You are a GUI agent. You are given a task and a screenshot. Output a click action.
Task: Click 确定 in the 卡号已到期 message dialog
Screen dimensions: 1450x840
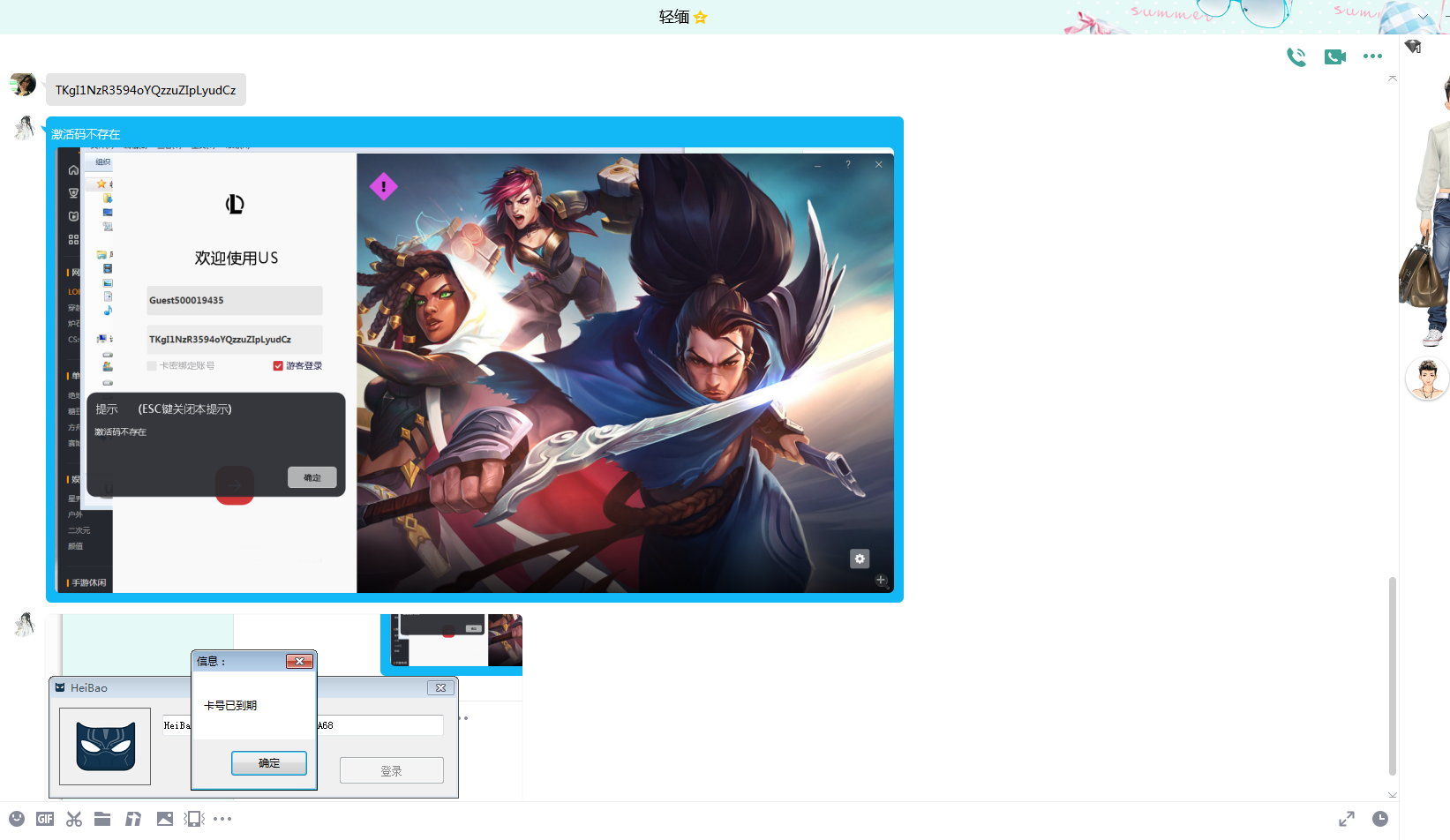pos(269,763)
